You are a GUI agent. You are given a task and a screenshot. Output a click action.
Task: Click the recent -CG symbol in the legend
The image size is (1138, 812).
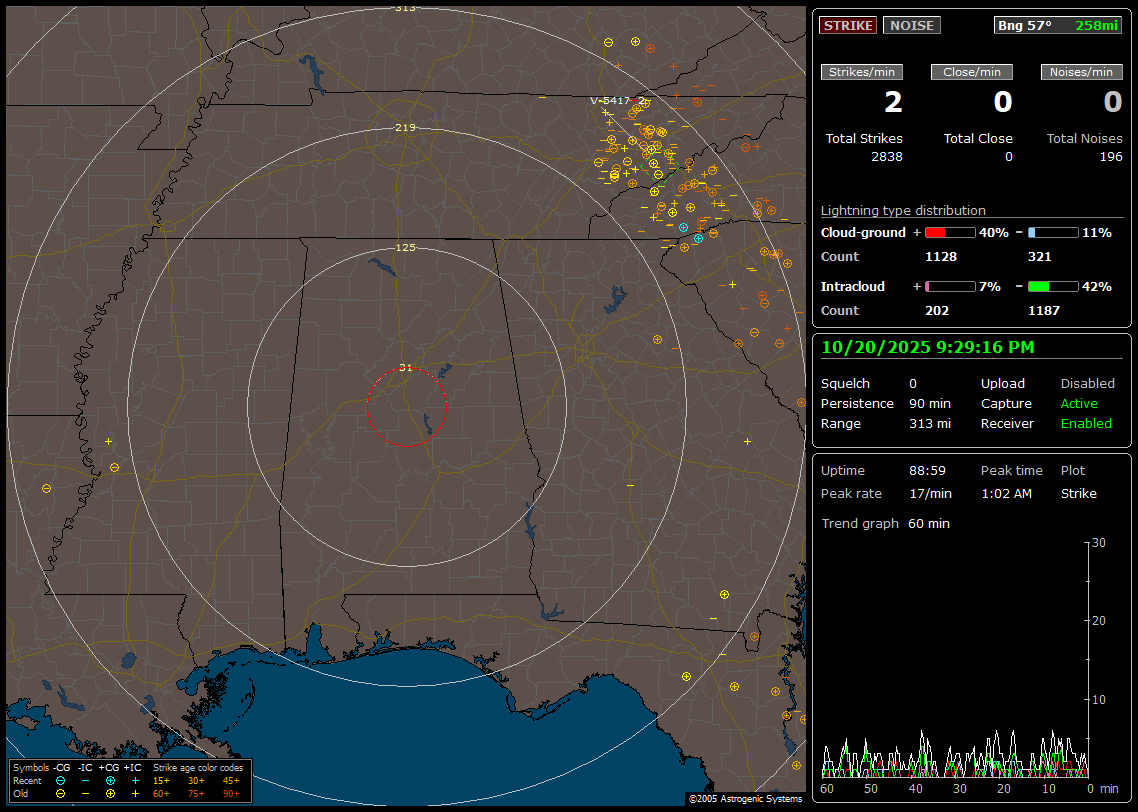pyautogui.click(x=61, y=780)
